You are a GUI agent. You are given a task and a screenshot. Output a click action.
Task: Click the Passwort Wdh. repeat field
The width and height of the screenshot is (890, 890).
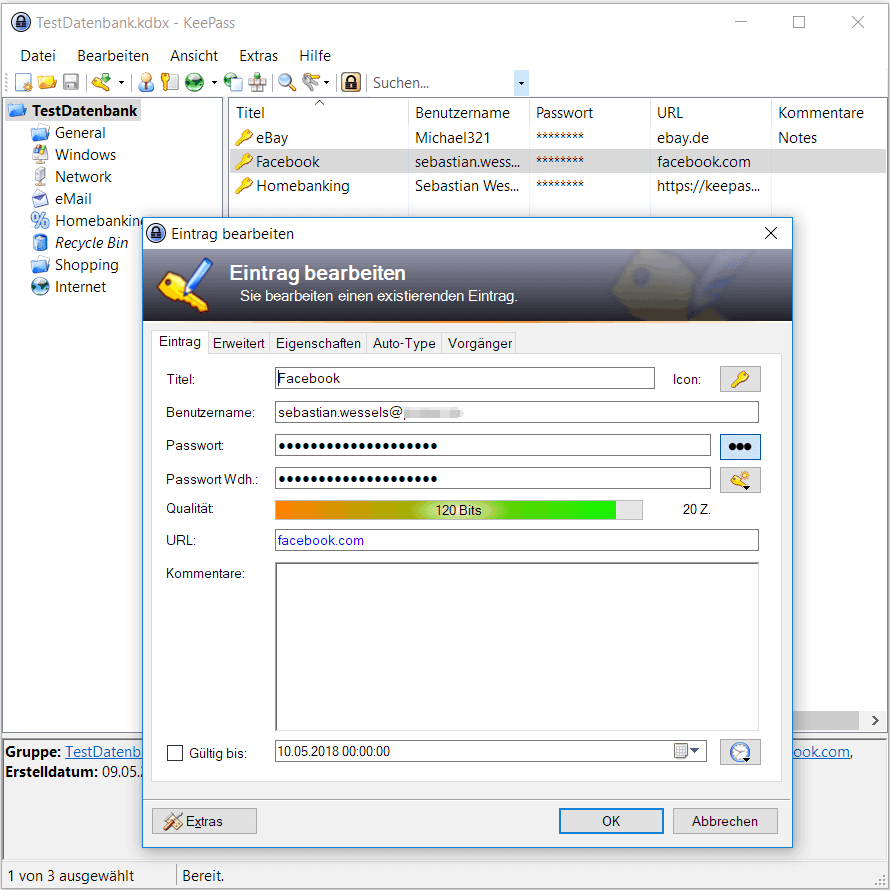point(493,478)
